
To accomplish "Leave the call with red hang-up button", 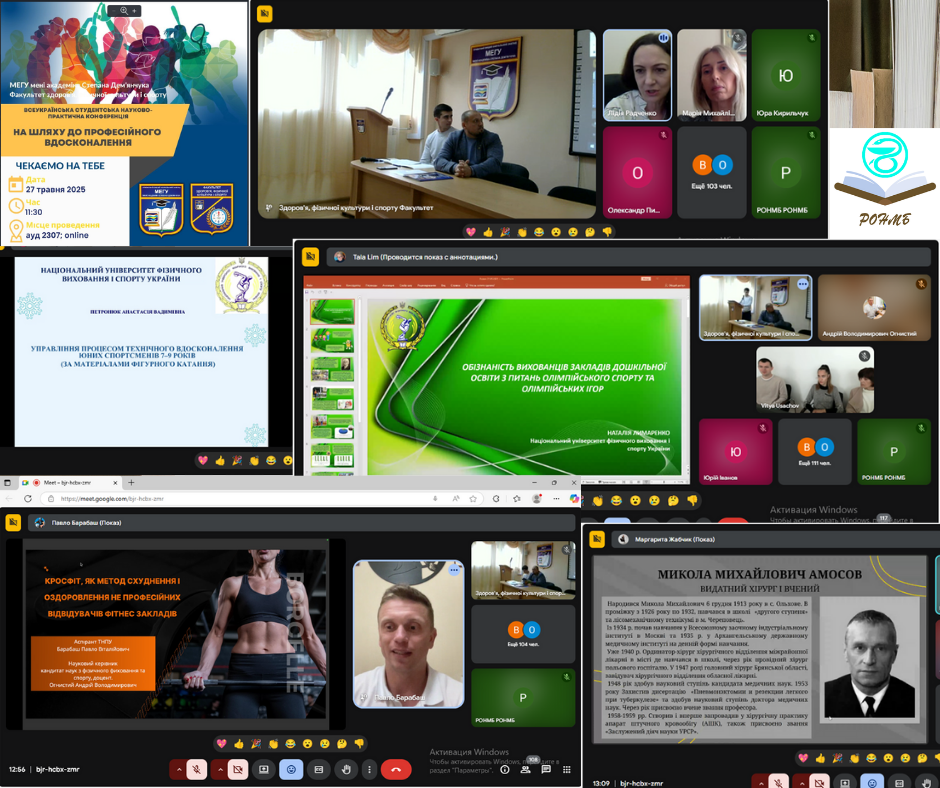I will pyautogui.click(x=396, y=769).
